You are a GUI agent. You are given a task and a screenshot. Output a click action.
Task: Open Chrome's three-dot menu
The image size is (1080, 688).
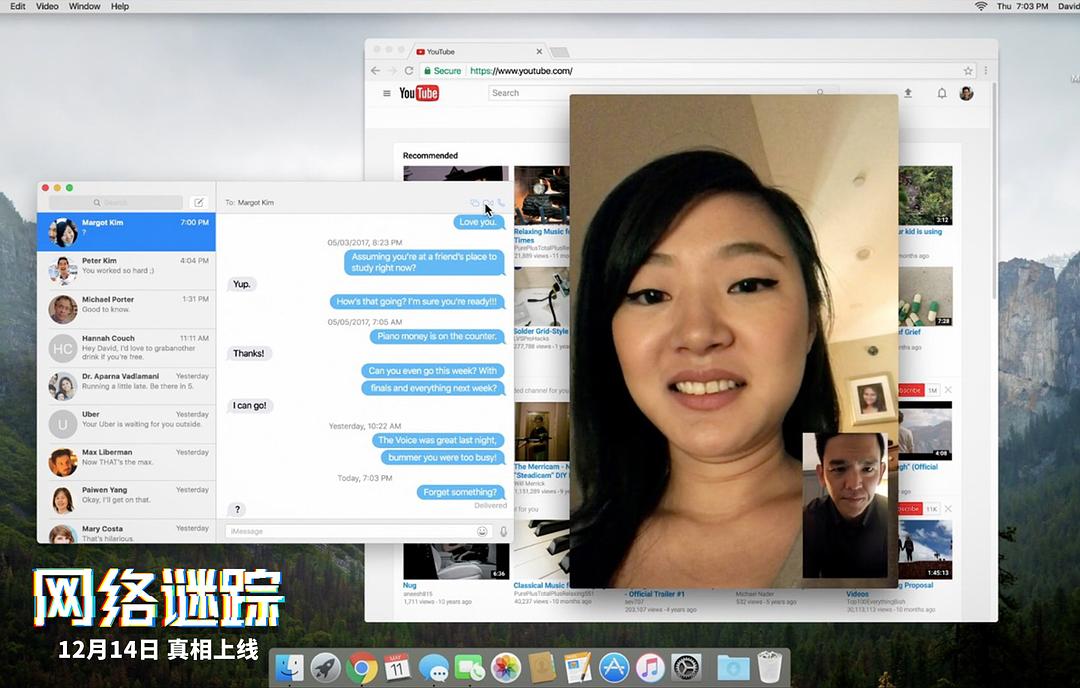click(x=986, y=71)
